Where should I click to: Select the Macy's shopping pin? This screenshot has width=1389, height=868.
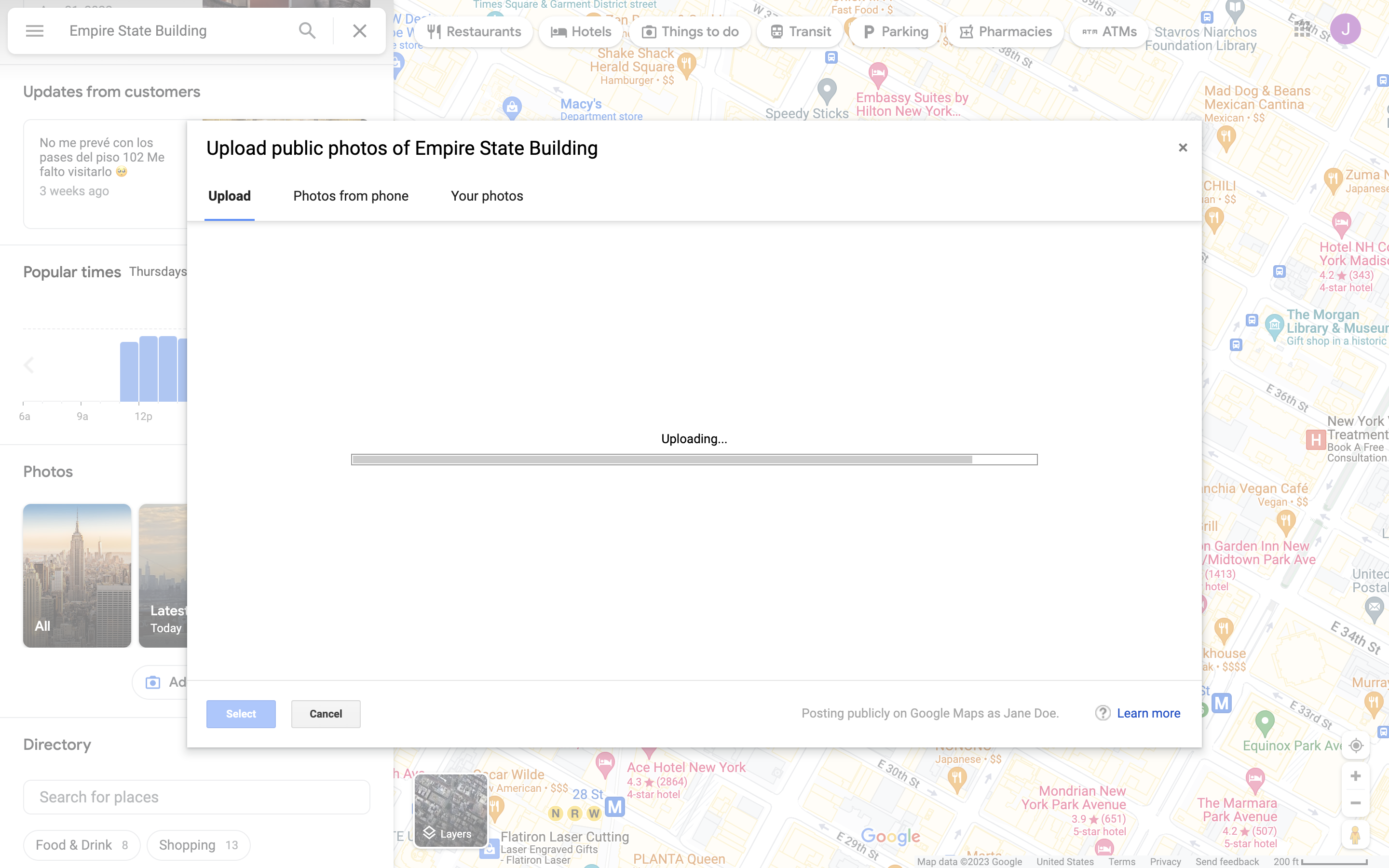pyautogui.click(x=511, y=108)
